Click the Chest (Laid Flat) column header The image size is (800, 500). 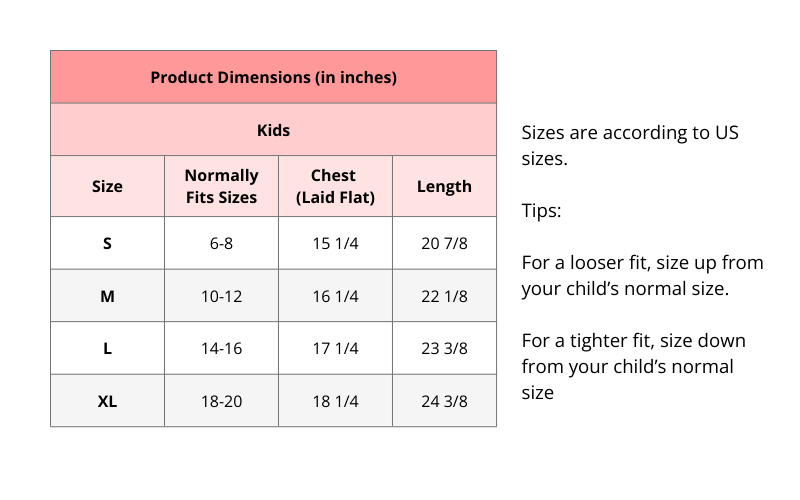[x=335, y=186]
